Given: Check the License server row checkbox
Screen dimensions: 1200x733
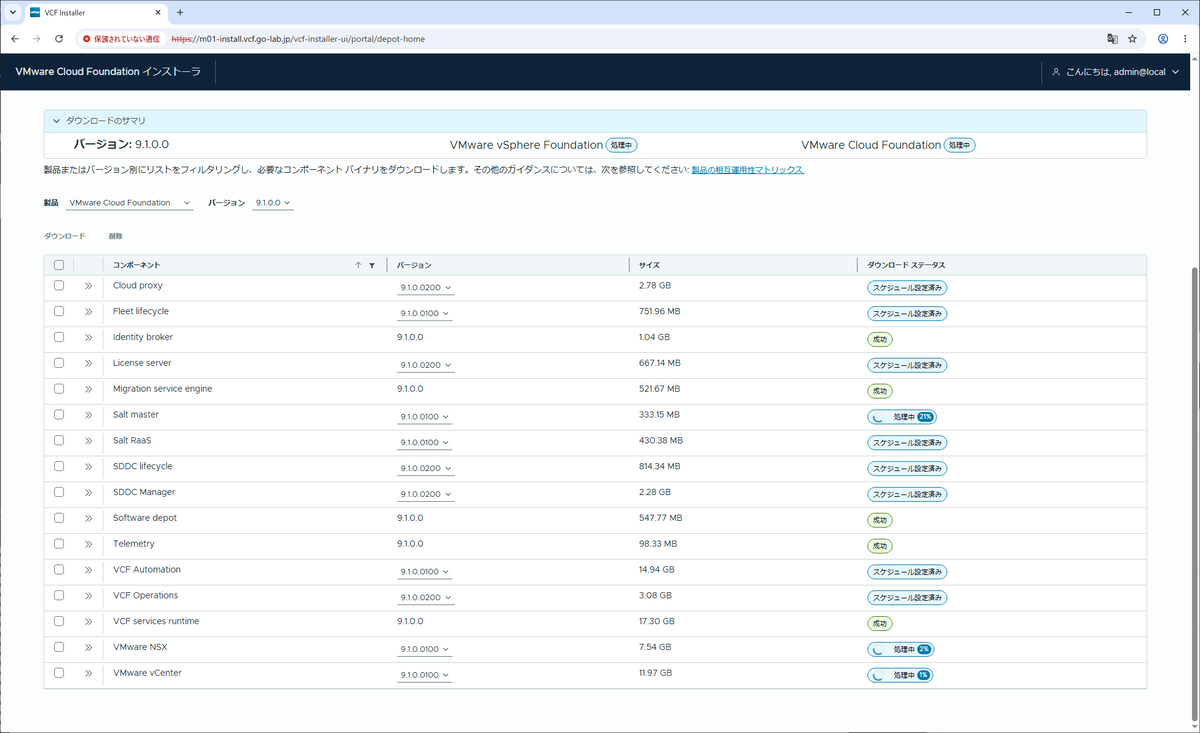Looking at the screenshot, I should [59, 363].
